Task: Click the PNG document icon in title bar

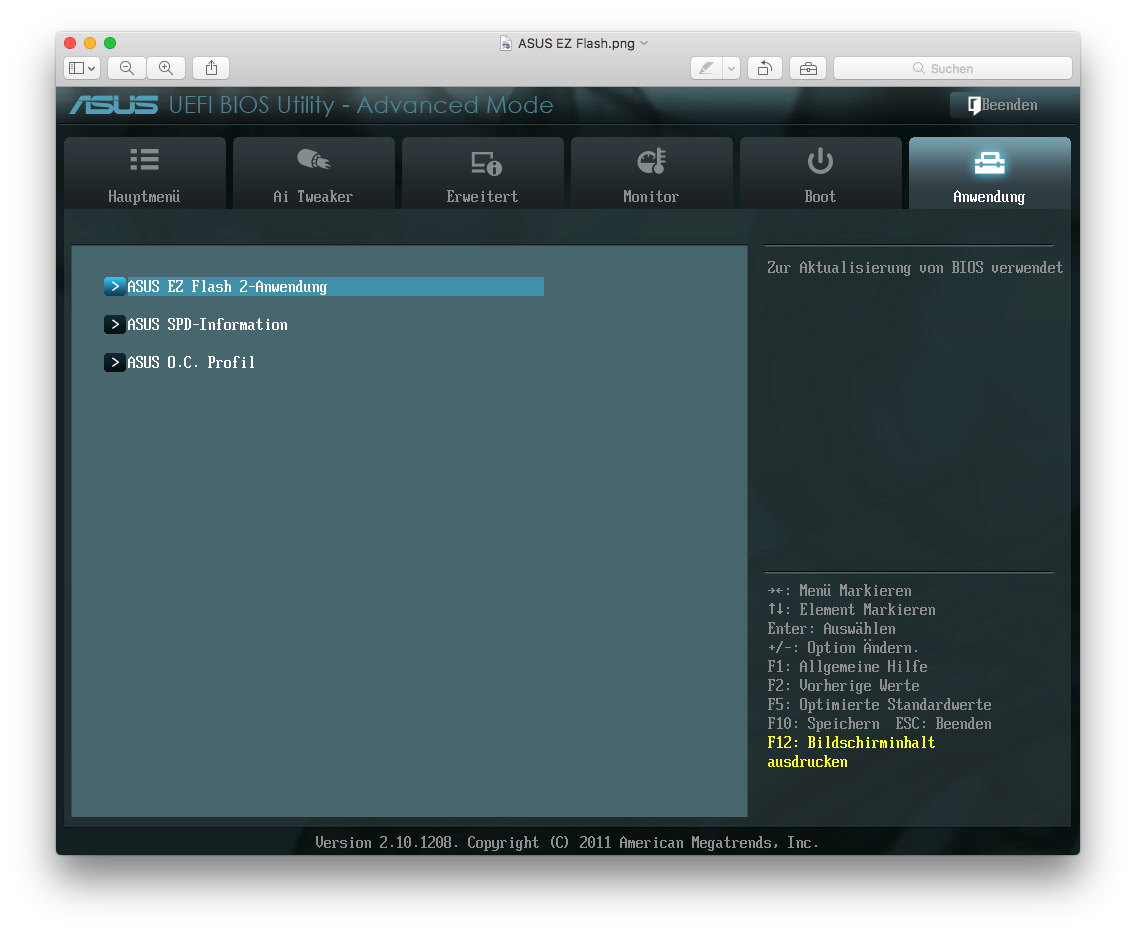Action: click(x=506, y=43)
